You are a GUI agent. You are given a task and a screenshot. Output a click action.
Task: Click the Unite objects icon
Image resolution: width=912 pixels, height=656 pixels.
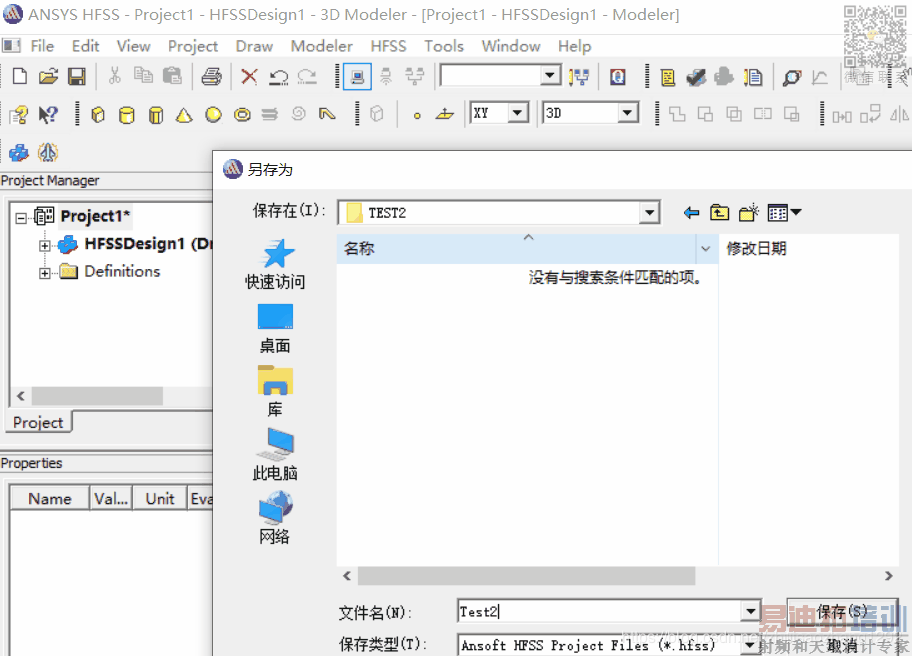coord(677,114)
